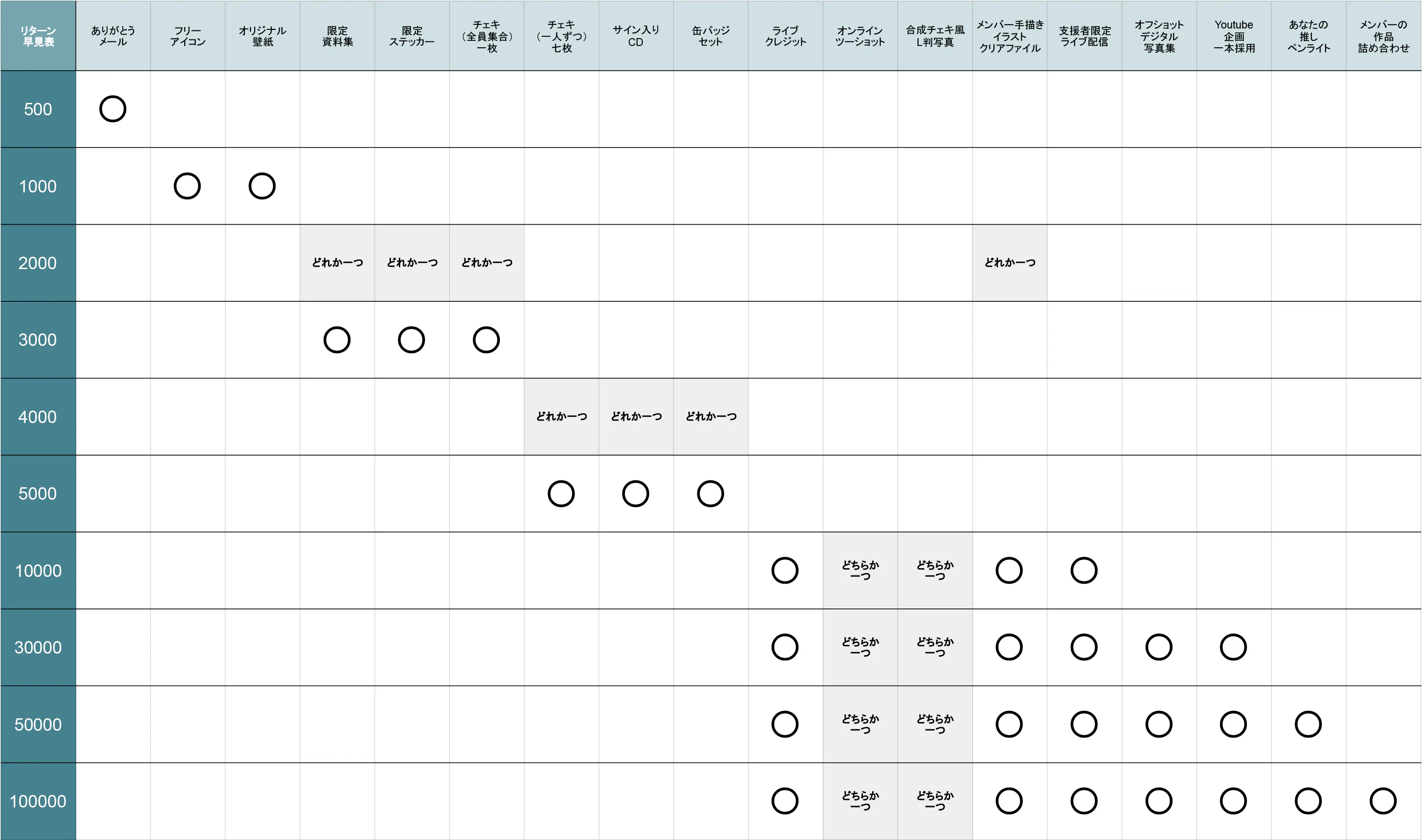
Task: Click the オリジナル壁紙 circle in the 1000 row
Action: [x=262, y=186]
